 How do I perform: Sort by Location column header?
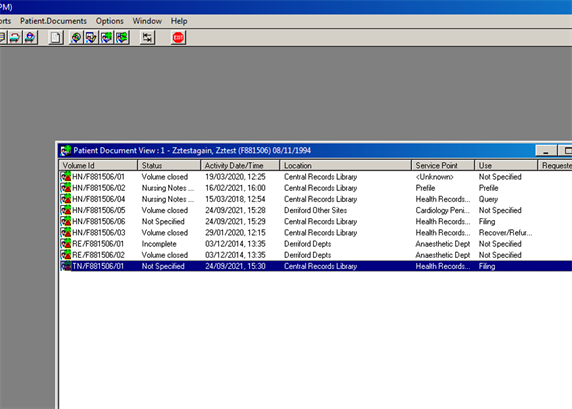tap(345, 165)
